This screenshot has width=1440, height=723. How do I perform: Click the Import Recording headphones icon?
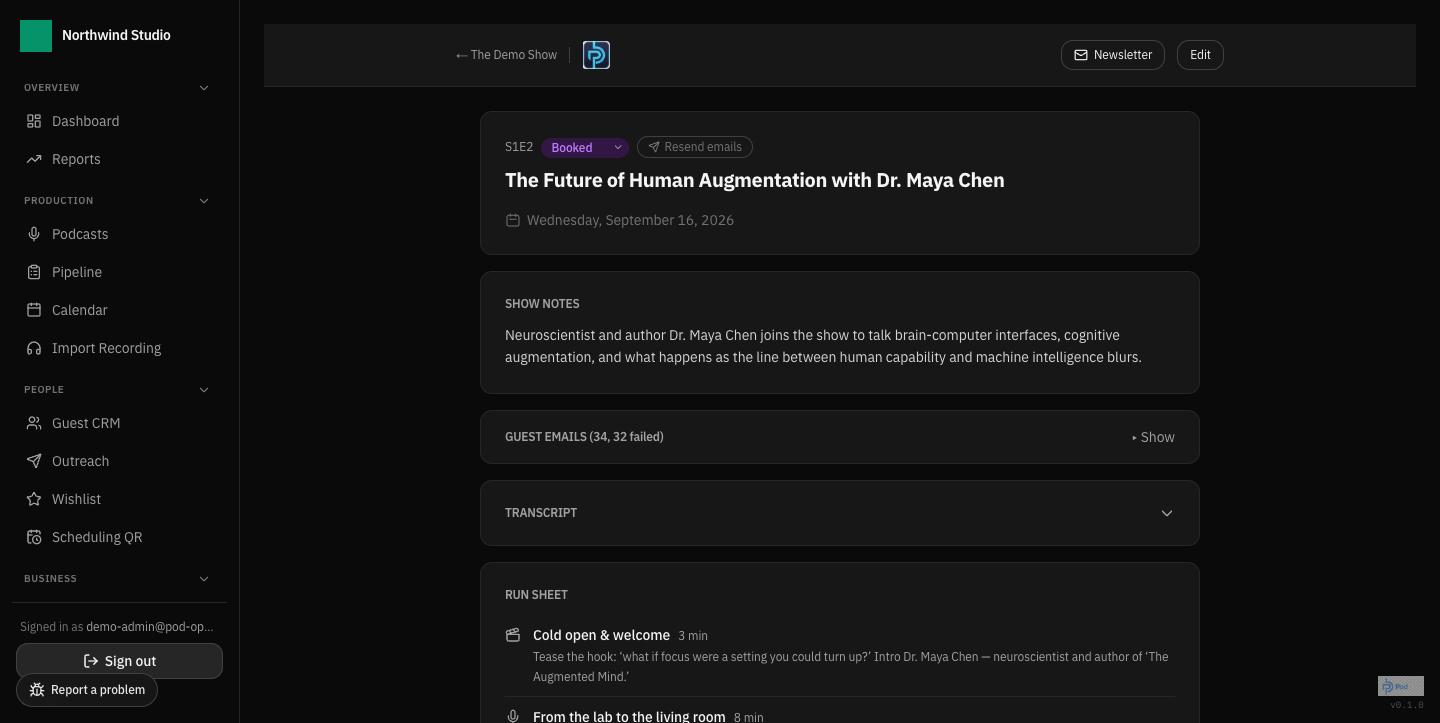pyautogui.click(x=34, y=348)
